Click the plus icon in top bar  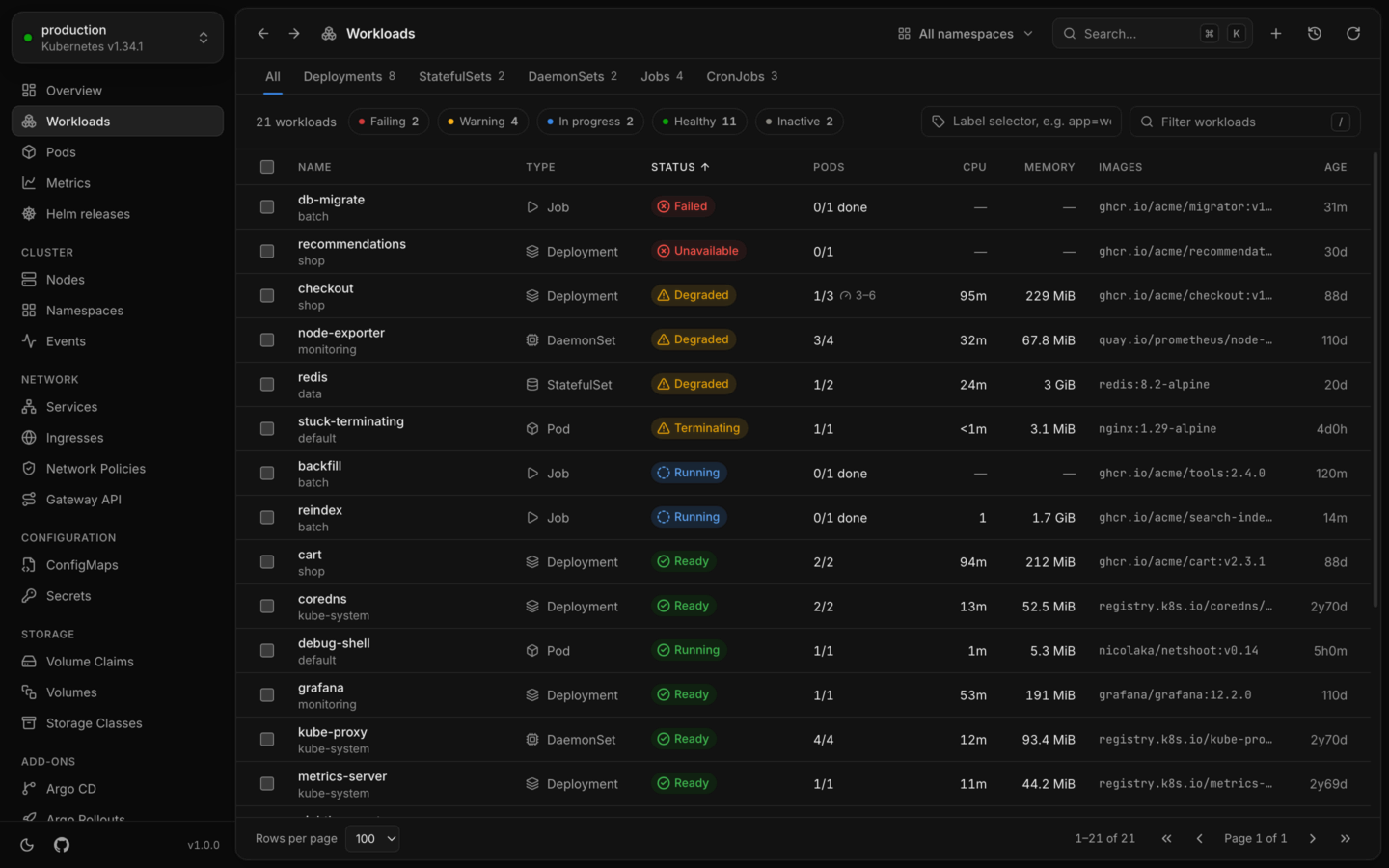pos(1276,34)
